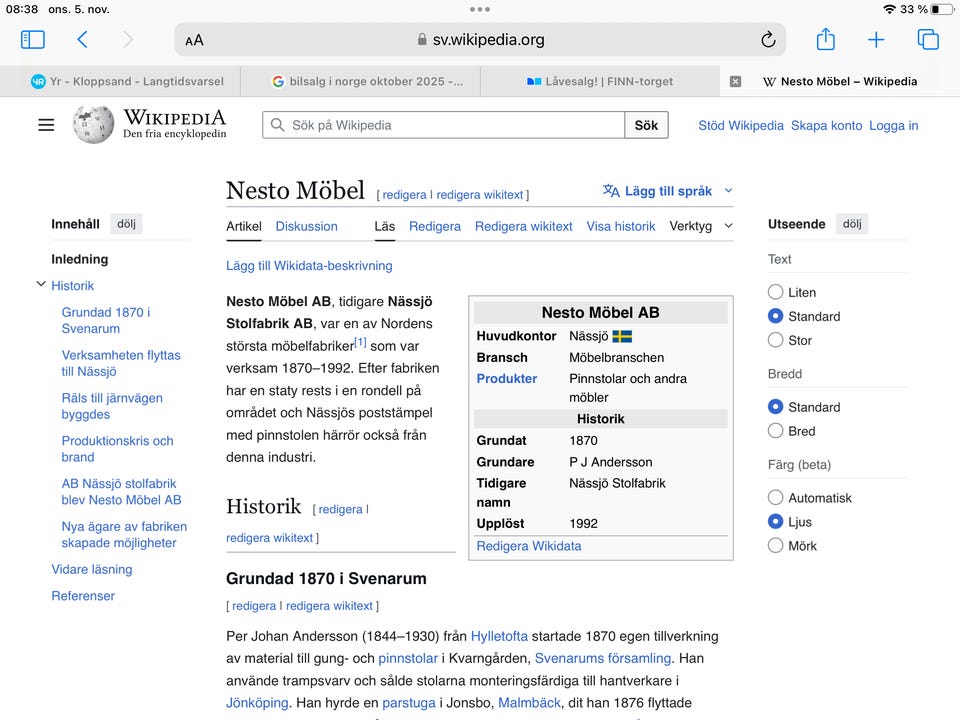Collapse the Historik contents section

pyautogui.click(x=41, y=284)
